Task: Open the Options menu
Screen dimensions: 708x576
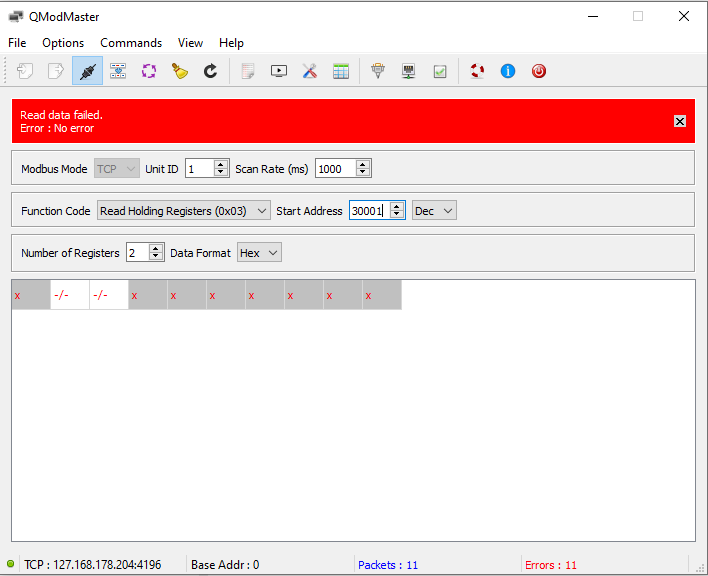Action: (63, 43)
